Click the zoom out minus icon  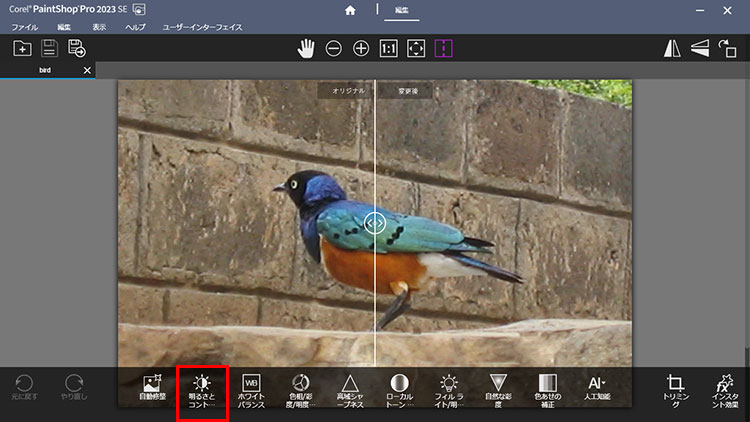click(x=333, y=48)
